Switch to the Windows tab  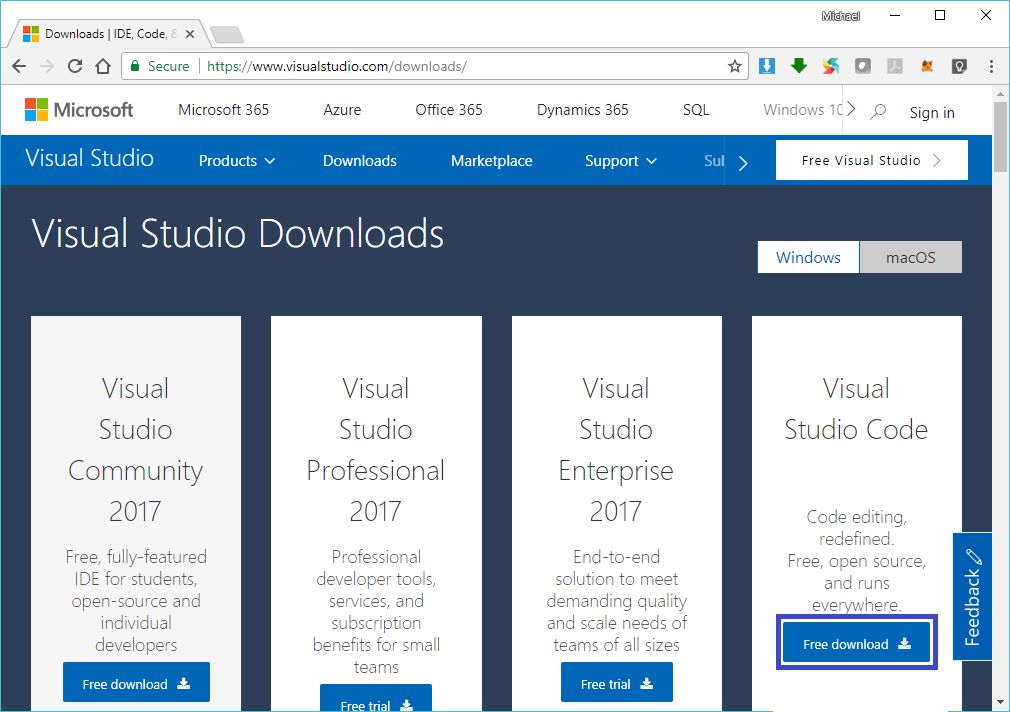click(808, 258)
